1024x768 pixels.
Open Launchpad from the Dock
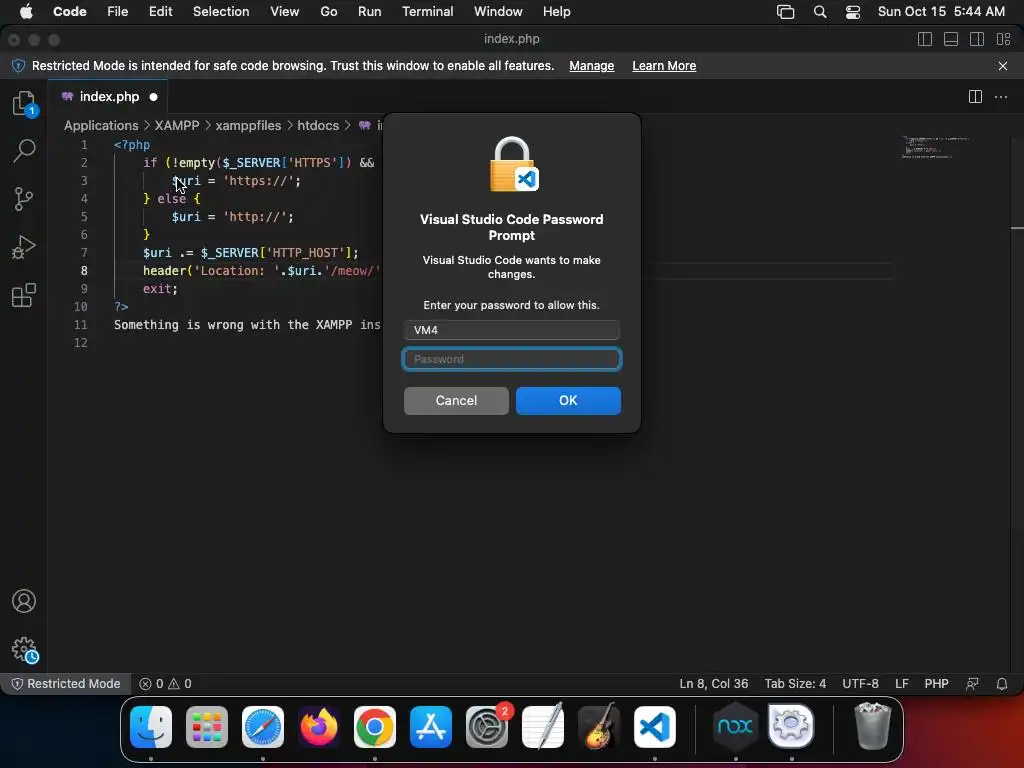pyautogui.click(x=207, y=727)
